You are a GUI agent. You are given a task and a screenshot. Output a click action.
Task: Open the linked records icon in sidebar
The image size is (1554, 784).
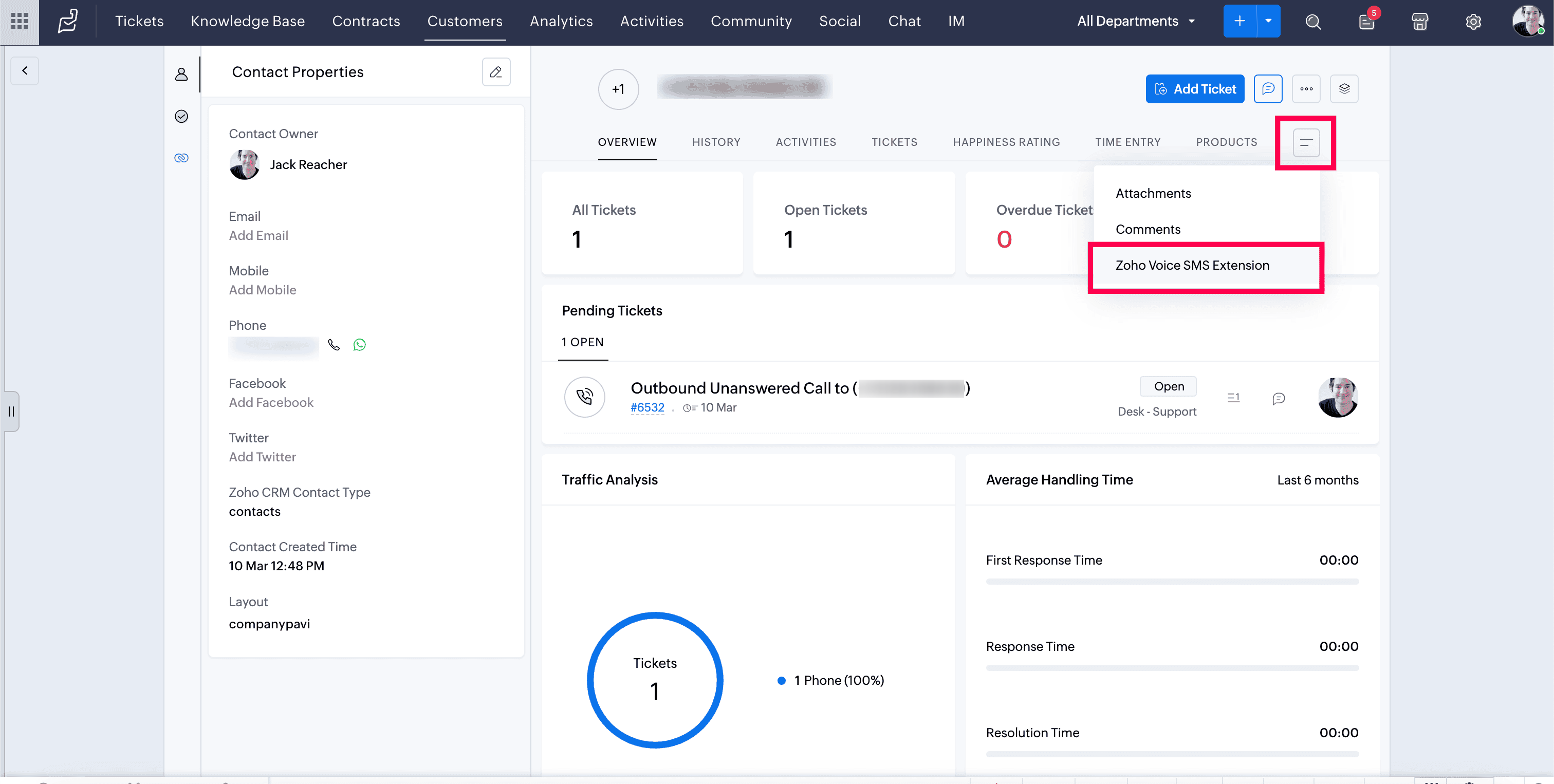point(181,158)
